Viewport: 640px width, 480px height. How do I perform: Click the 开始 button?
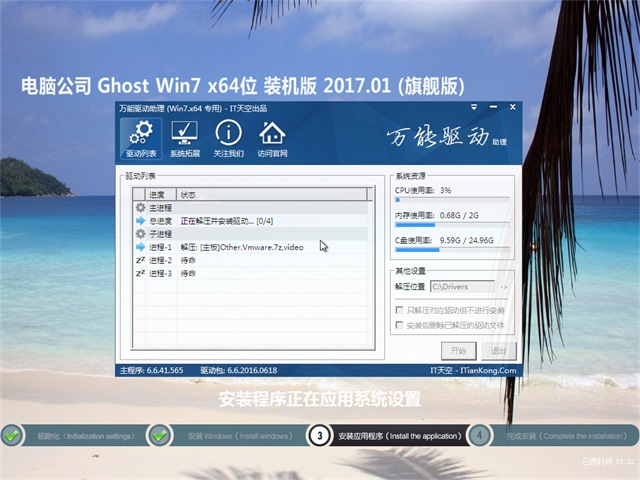tap(459, 351)
